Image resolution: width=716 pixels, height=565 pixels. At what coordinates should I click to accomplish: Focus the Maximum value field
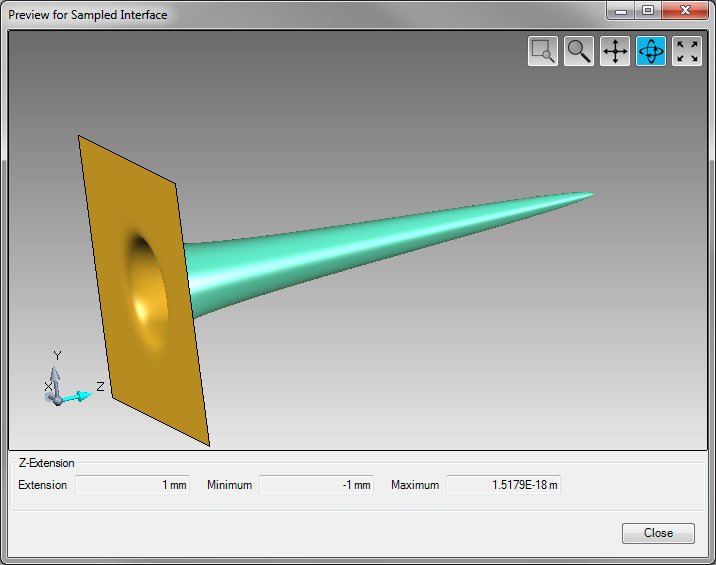(x=503, y=485)
